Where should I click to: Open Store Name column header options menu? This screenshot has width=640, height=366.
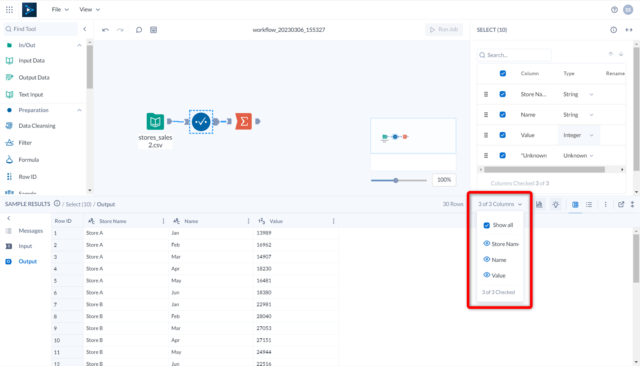tap(163, 221)
